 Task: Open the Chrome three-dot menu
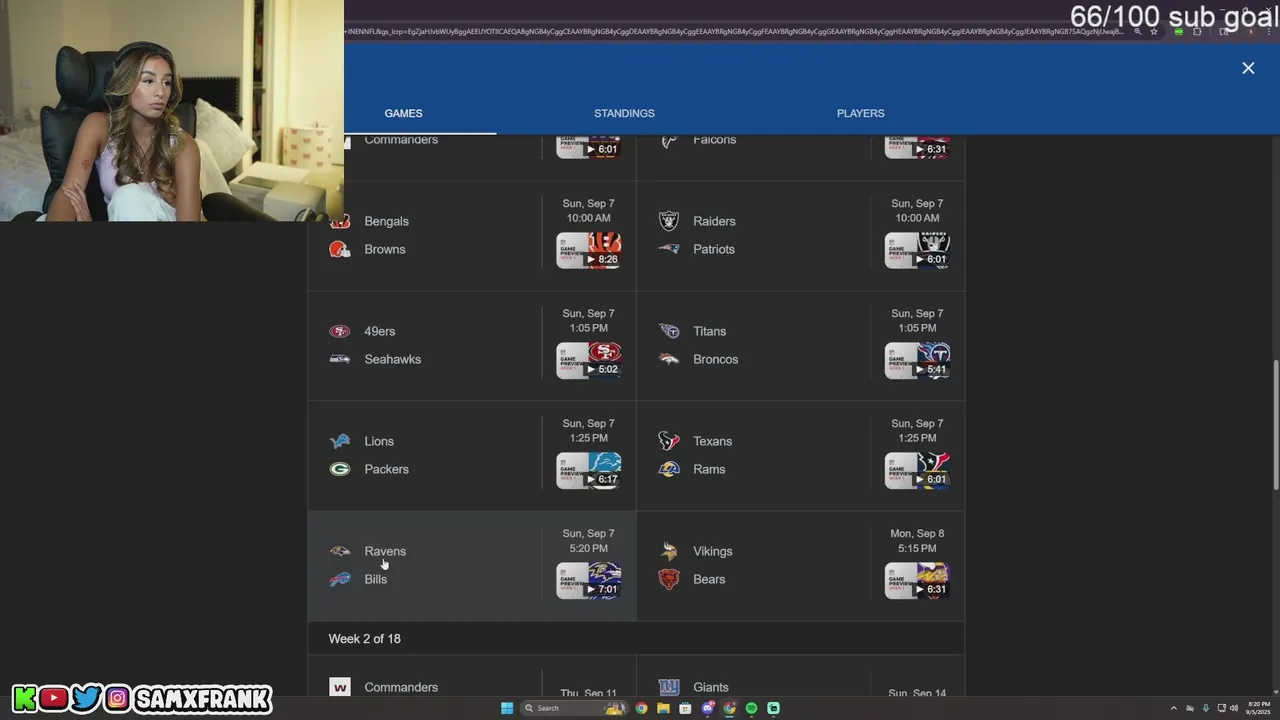coord(1268,31)
